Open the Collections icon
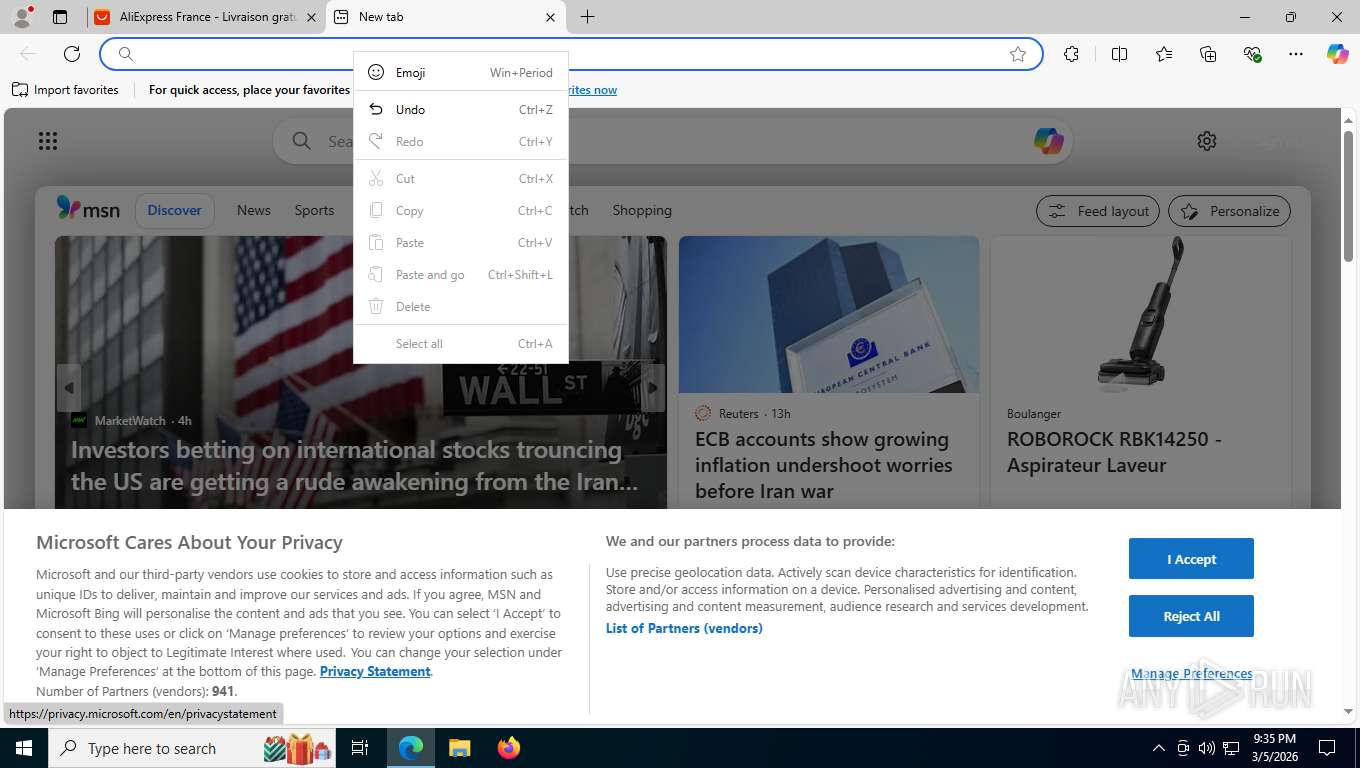 (x=1208, y=54)
